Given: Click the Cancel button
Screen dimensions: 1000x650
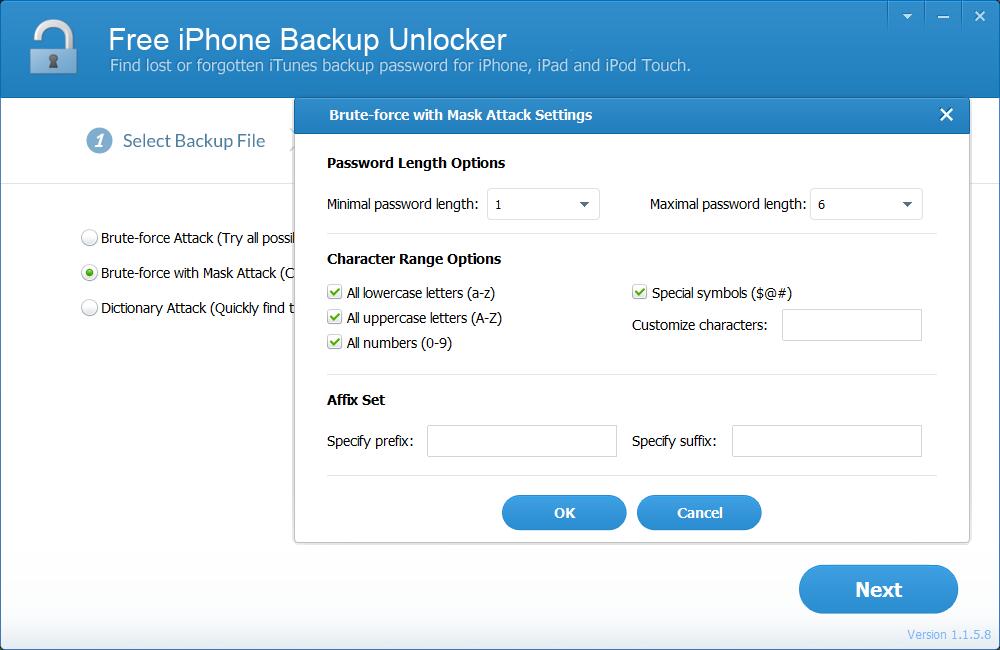Looking at the screenshot, I should [x=699, y=513].
